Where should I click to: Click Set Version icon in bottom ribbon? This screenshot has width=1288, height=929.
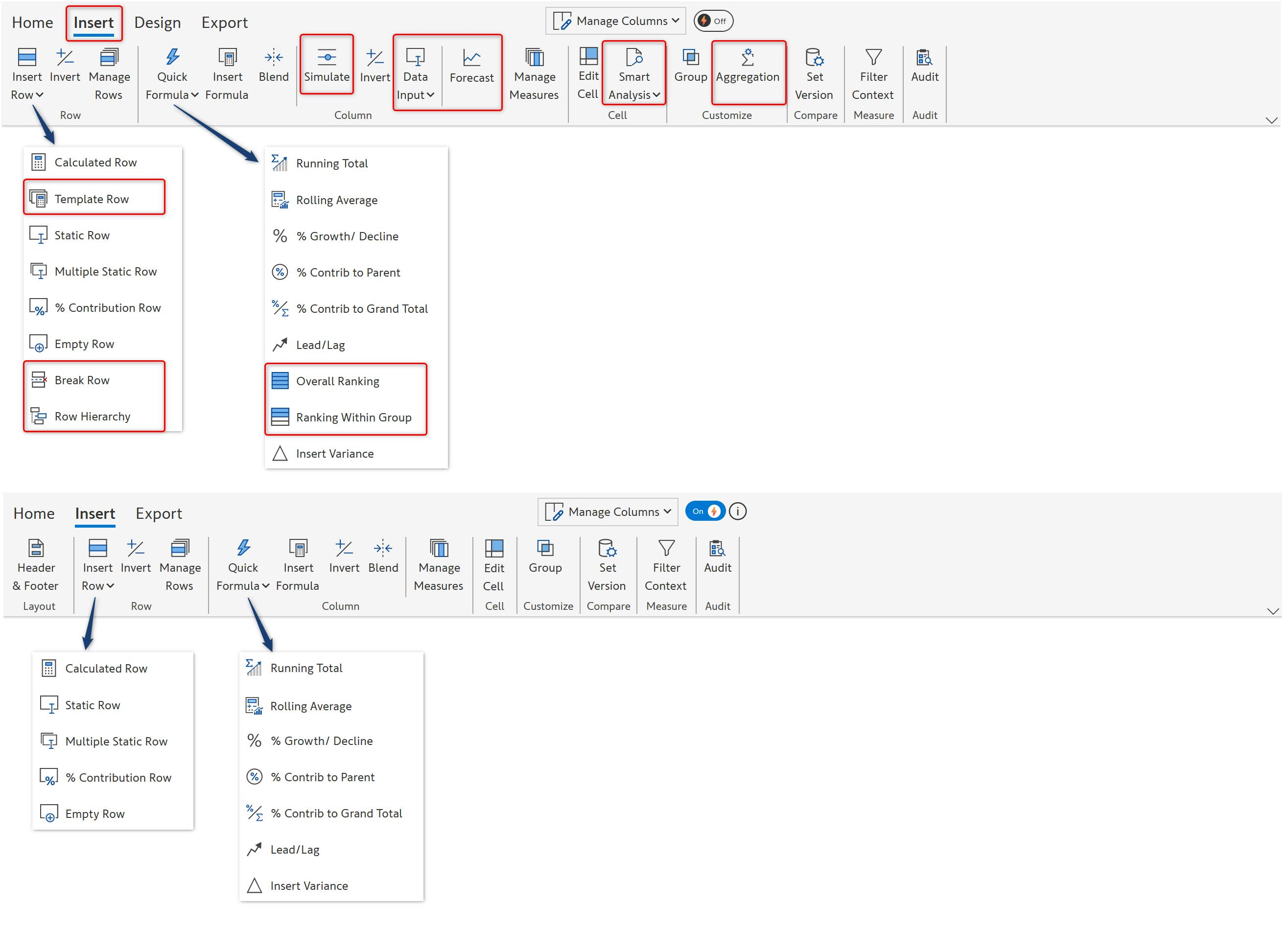tap(607, 549)
